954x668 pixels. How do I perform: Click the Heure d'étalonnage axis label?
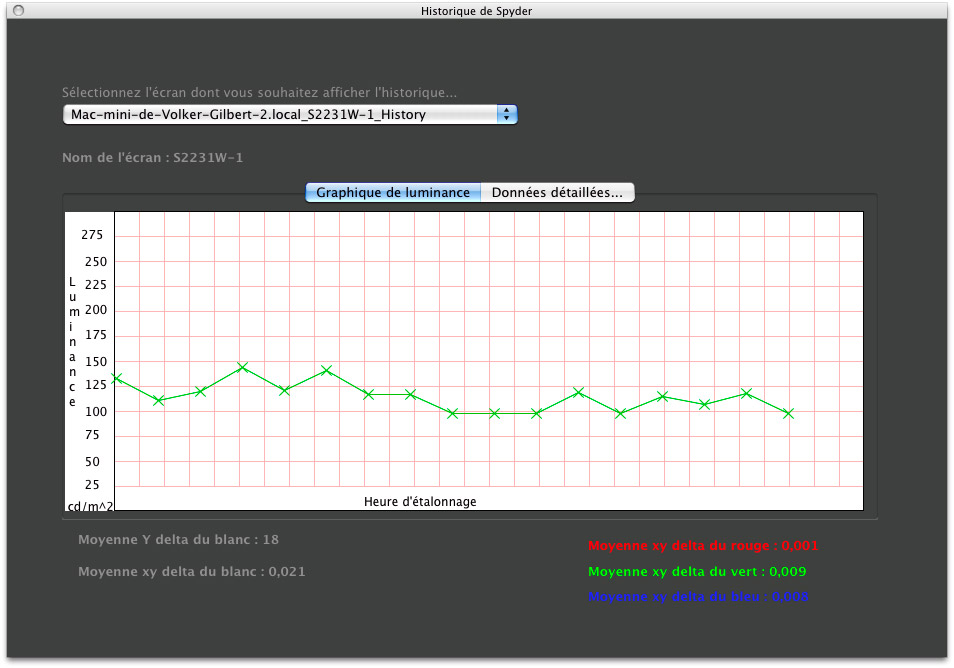pos(420,502)
